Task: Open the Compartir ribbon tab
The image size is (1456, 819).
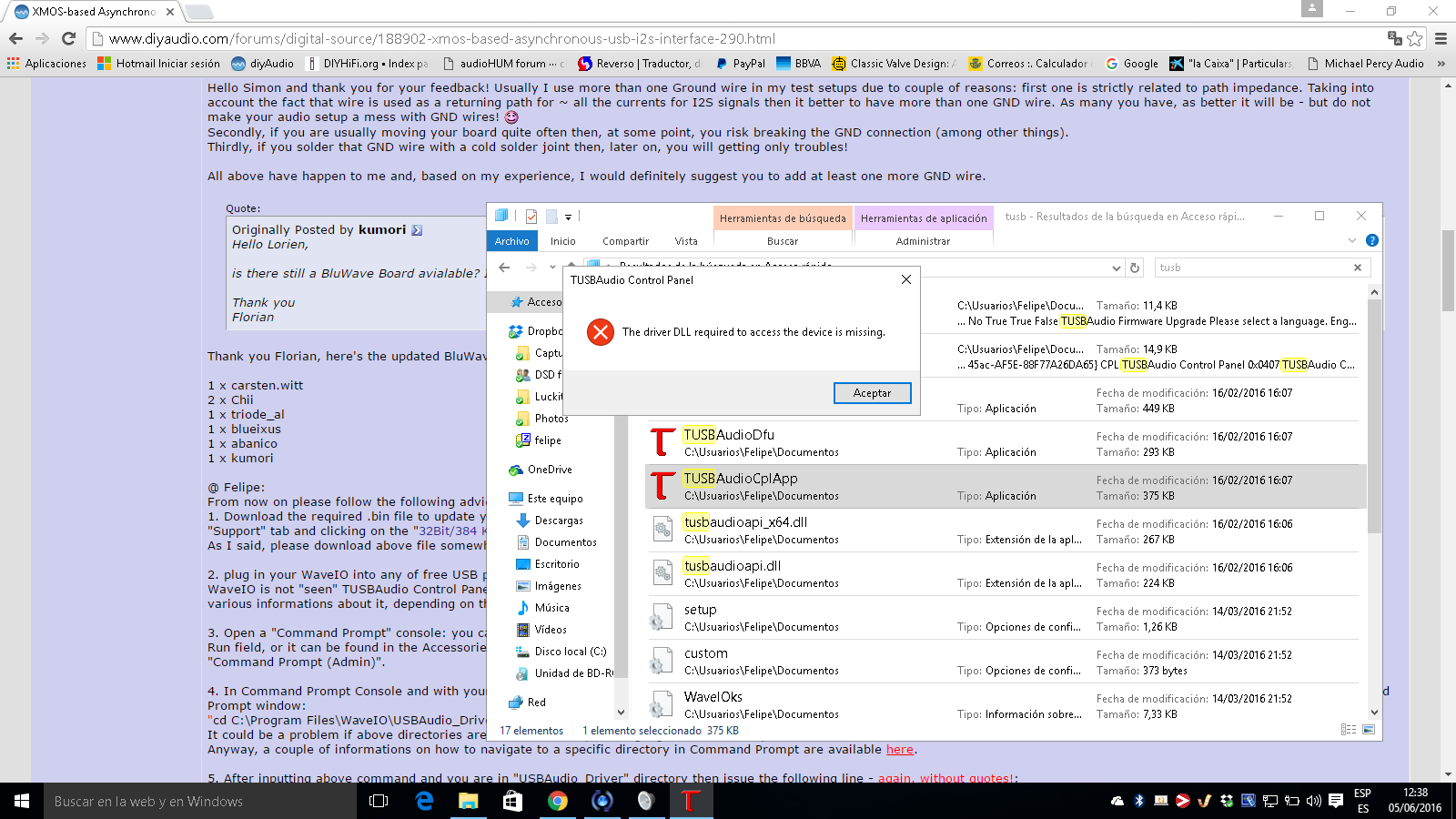Action: pos(625,241)
